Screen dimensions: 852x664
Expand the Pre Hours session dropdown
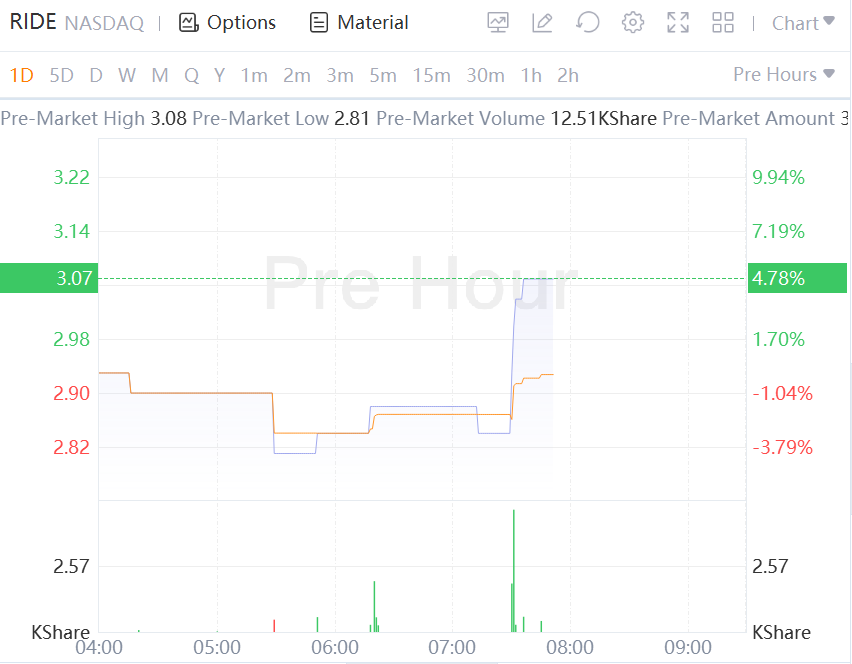click(x=783, y=74)
